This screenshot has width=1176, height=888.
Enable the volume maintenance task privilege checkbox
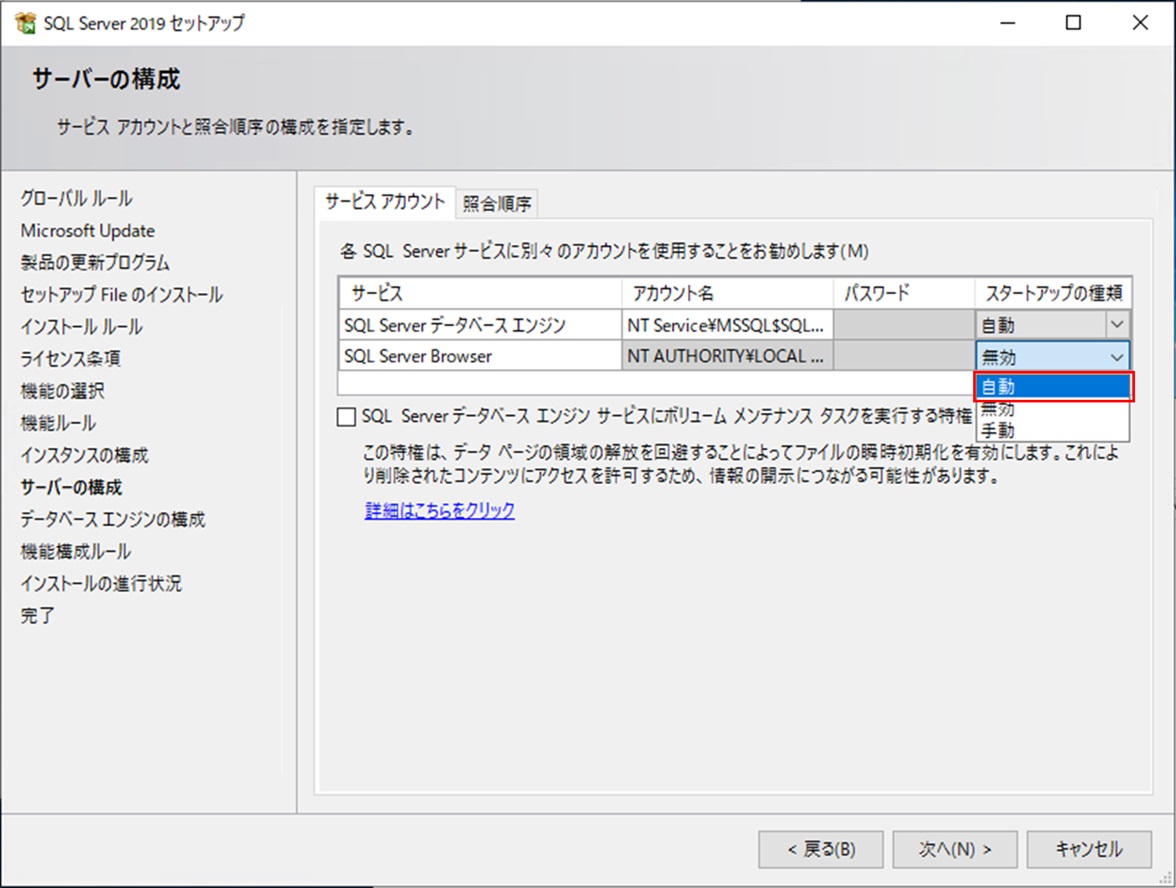[347, 416]
